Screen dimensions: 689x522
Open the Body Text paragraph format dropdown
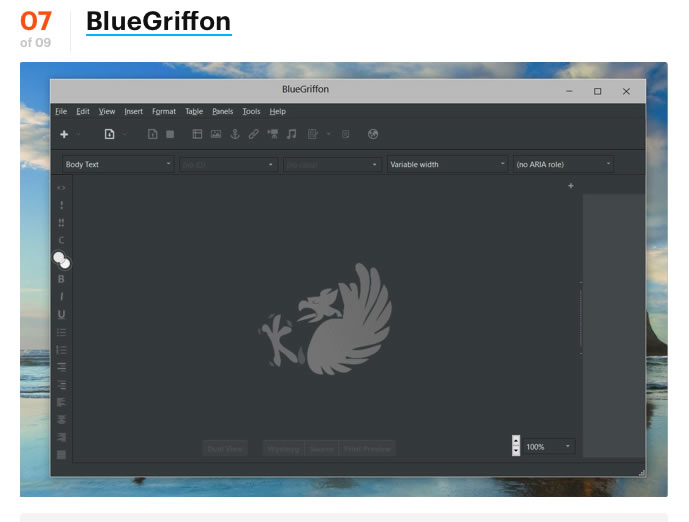click(x=117, y=164)
